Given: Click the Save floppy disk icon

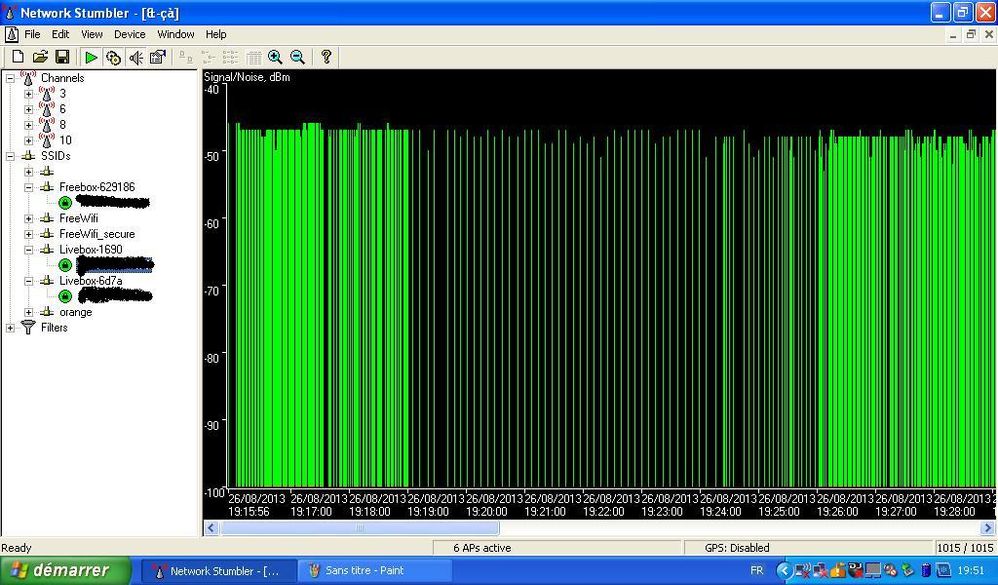Looking at the screenshot, I should [x=62, y=57].
